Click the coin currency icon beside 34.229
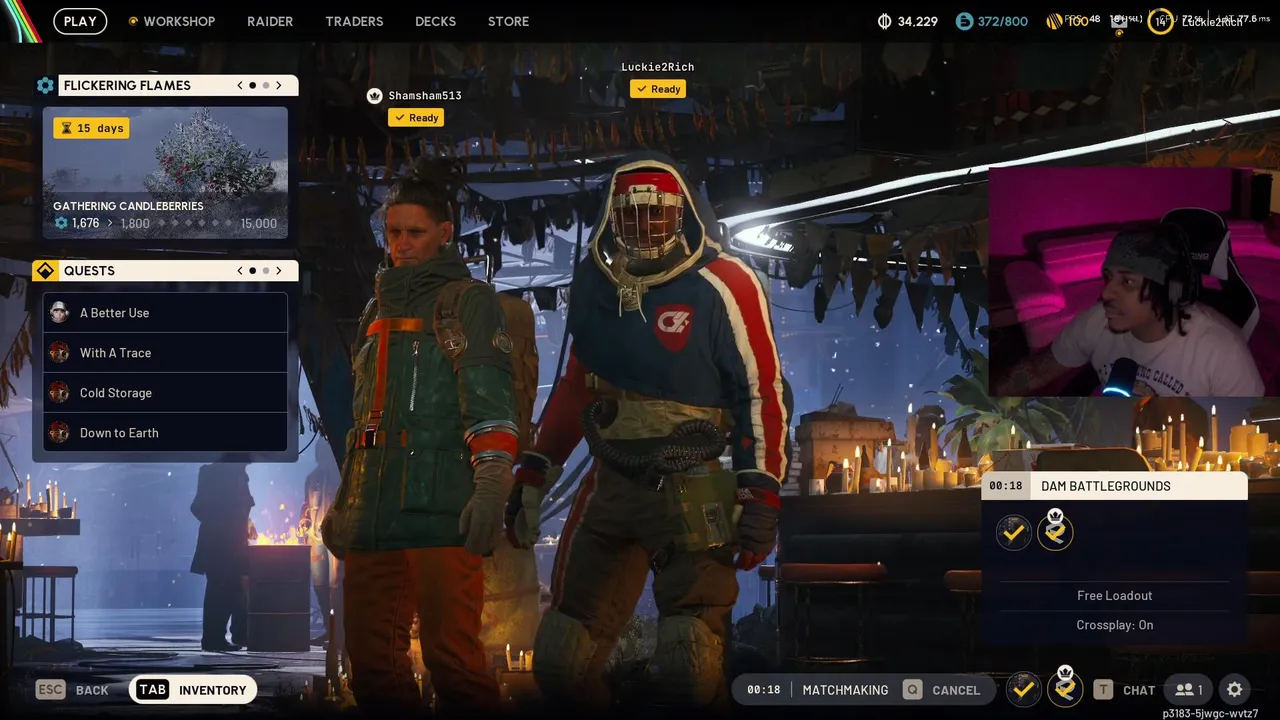Image resolution: width=1280 pixels, height=720 pixels. 884,21
